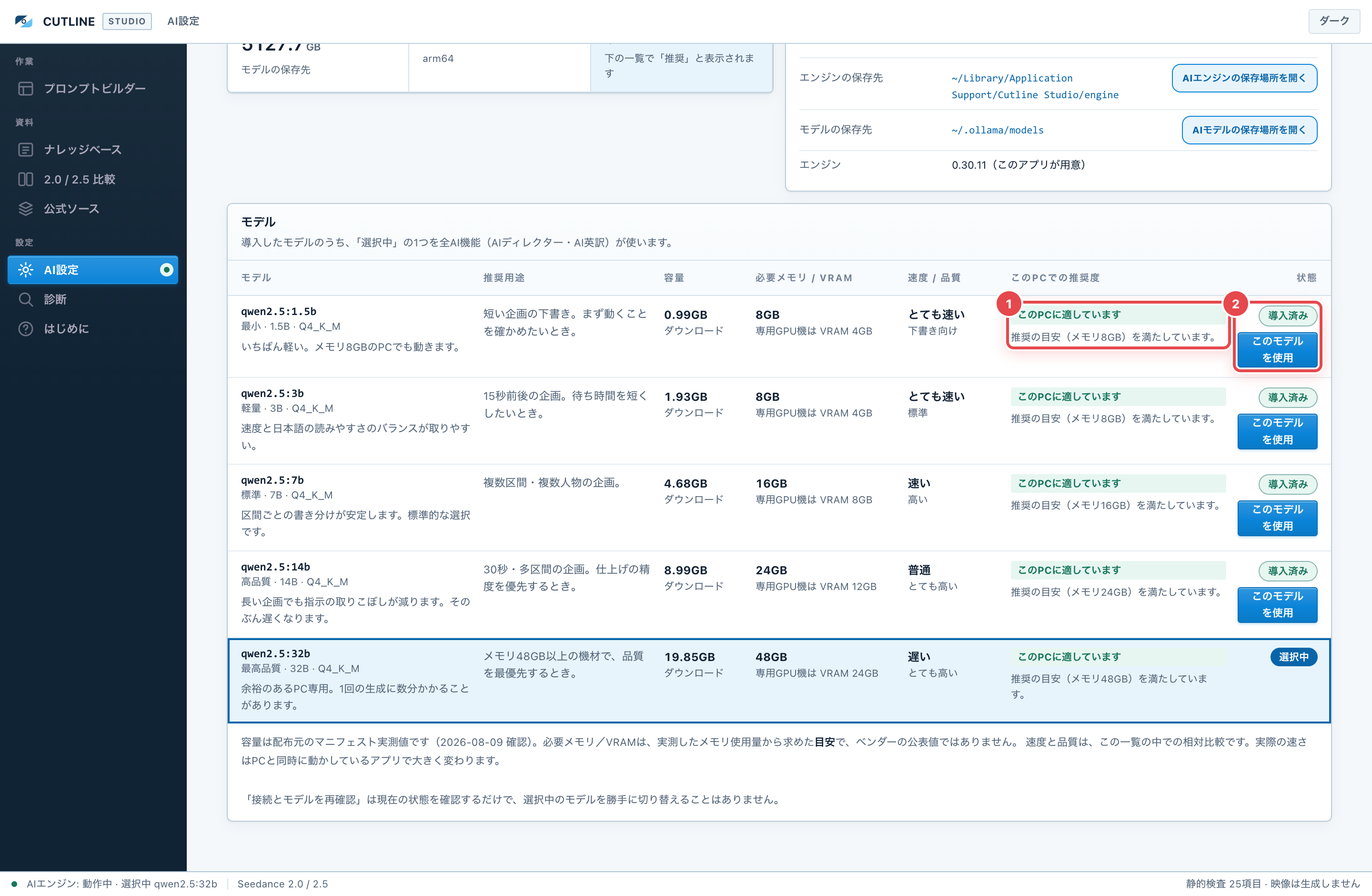
Task: Click the モデル section heading
Action: tap(258, 222)
